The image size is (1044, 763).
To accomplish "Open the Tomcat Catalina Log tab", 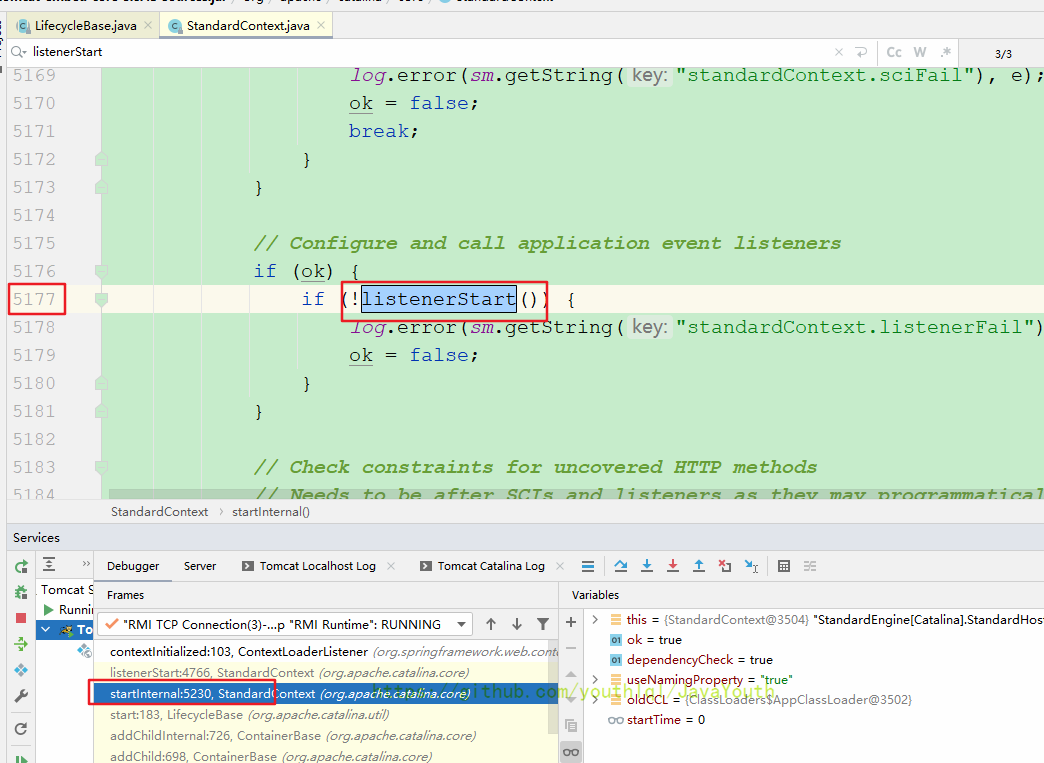I will (490, 566).
